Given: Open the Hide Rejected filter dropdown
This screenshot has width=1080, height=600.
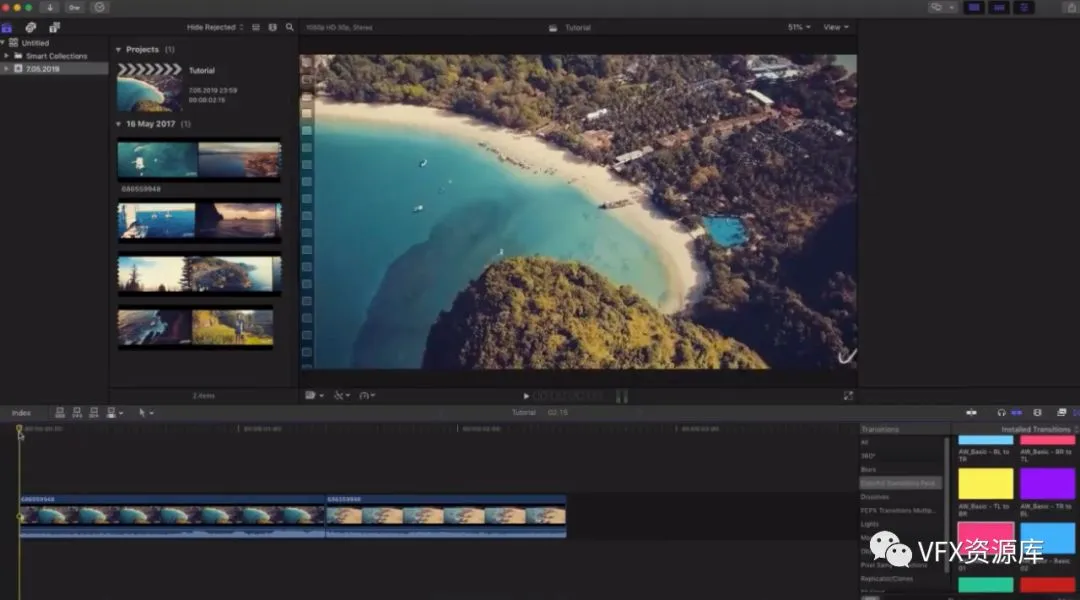Looking at the screenshot, I should (x=215, y=27).
